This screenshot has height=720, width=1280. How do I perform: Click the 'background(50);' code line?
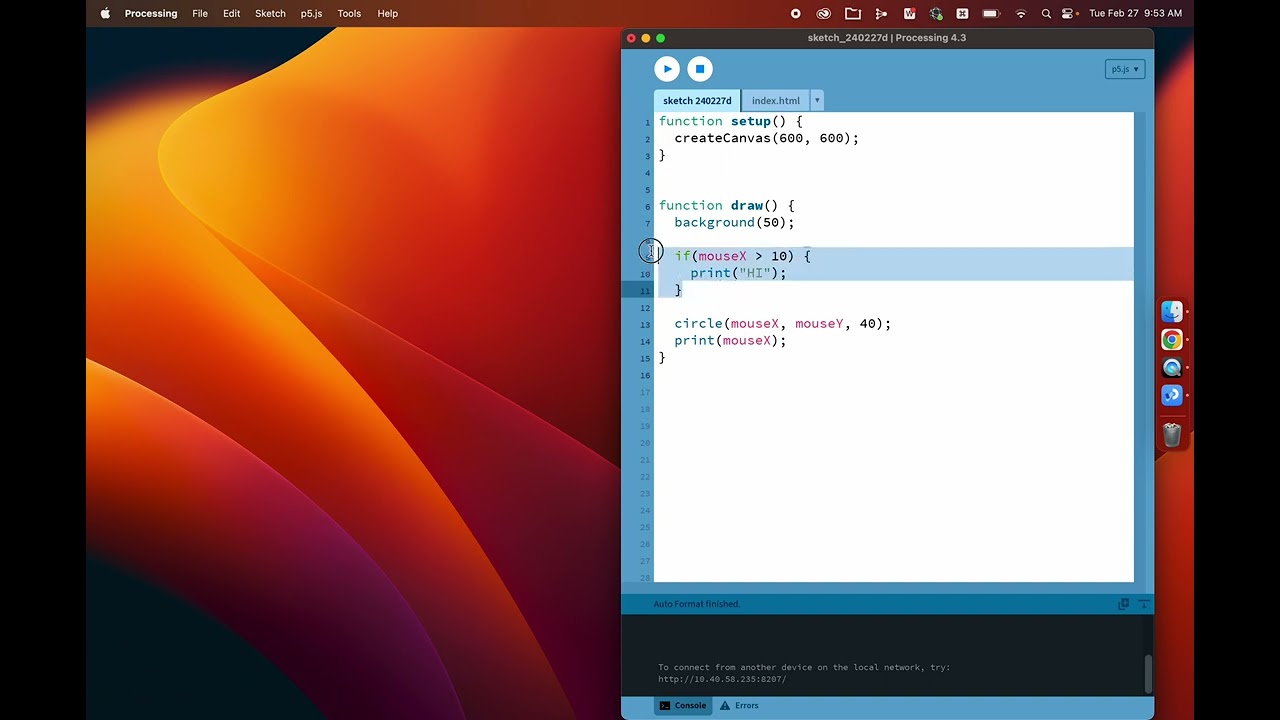[734, 222]
